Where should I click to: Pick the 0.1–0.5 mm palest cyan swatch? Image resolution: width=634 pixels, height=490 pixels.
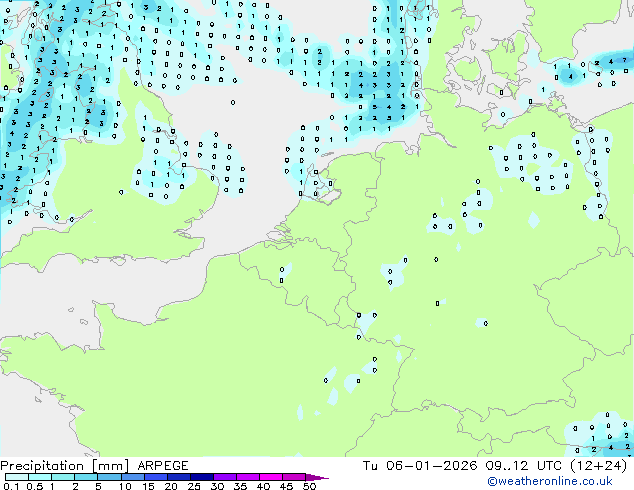[x=17, y=477]
